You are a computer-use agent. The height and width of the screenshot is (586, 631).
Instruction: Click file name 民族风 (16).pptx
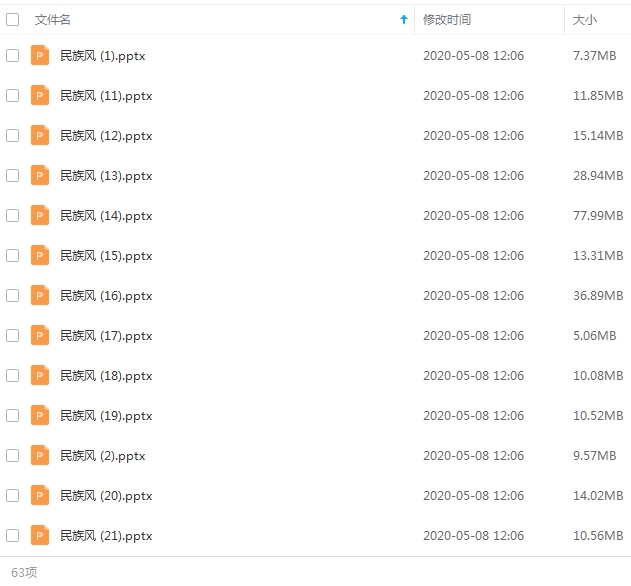[x=106, y=296]
